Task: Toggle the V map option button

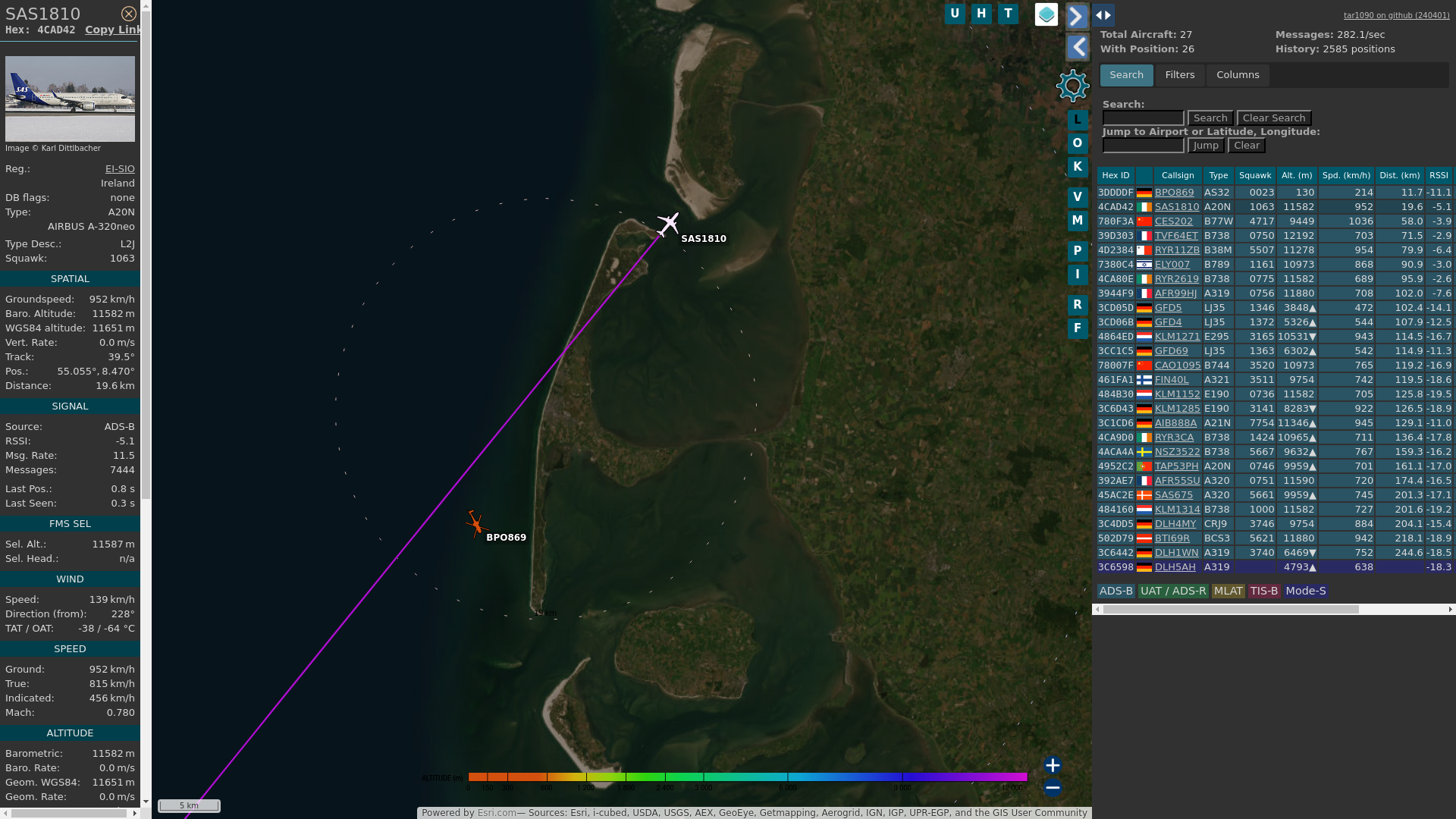Action: (1078, 197)
